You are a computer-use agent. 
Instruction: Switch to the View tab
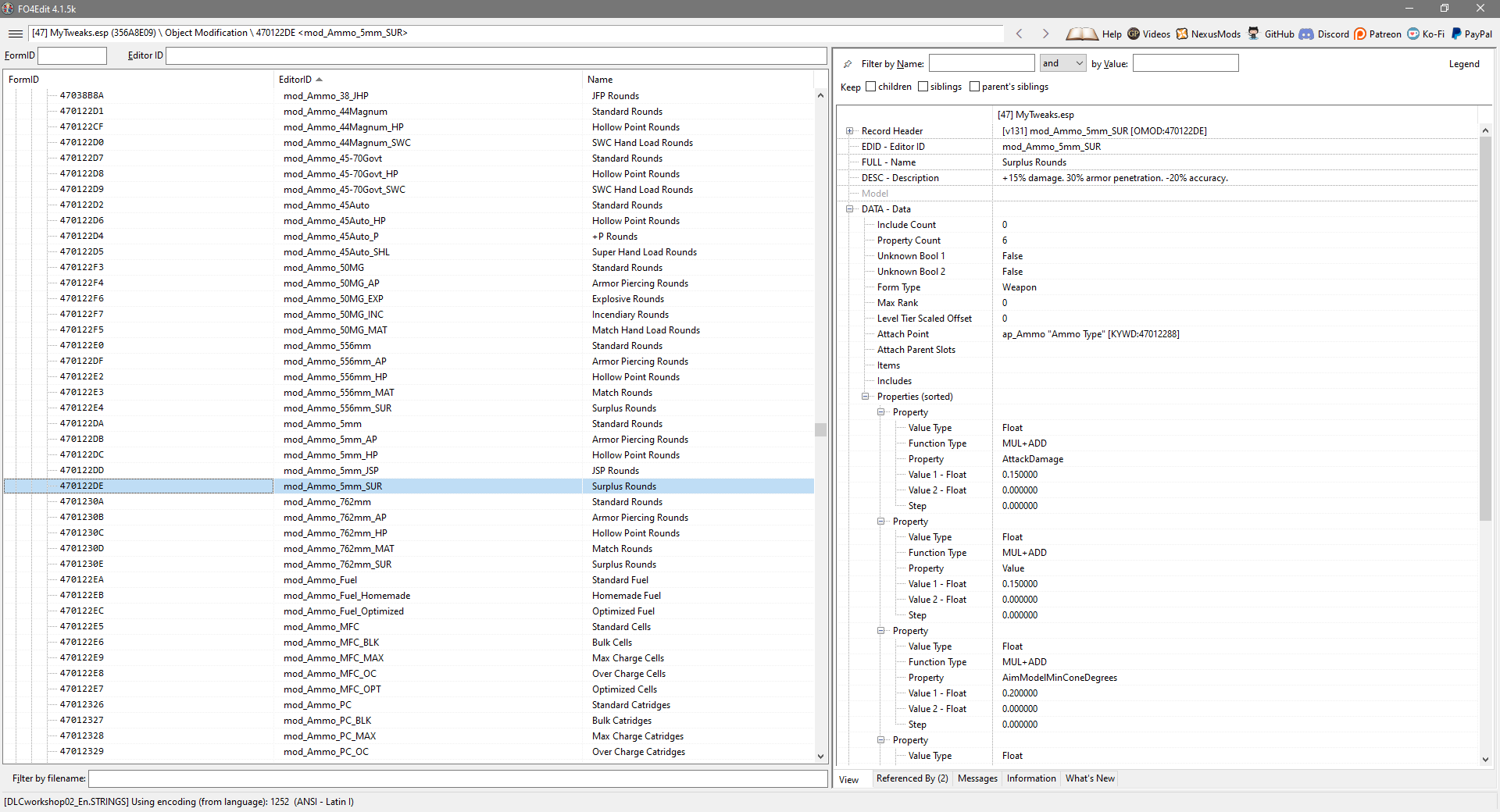[849, 779]
